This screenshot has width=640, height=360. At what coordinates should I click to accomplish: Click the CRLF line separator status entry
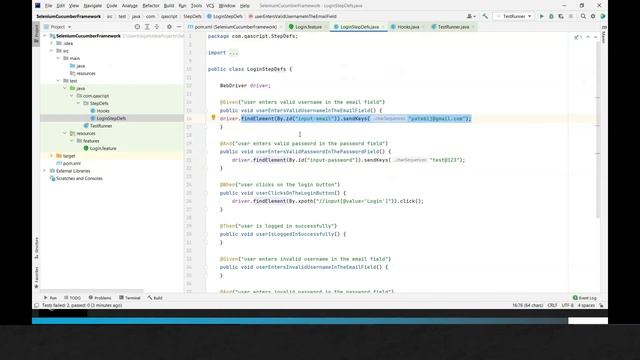(552, 305)
